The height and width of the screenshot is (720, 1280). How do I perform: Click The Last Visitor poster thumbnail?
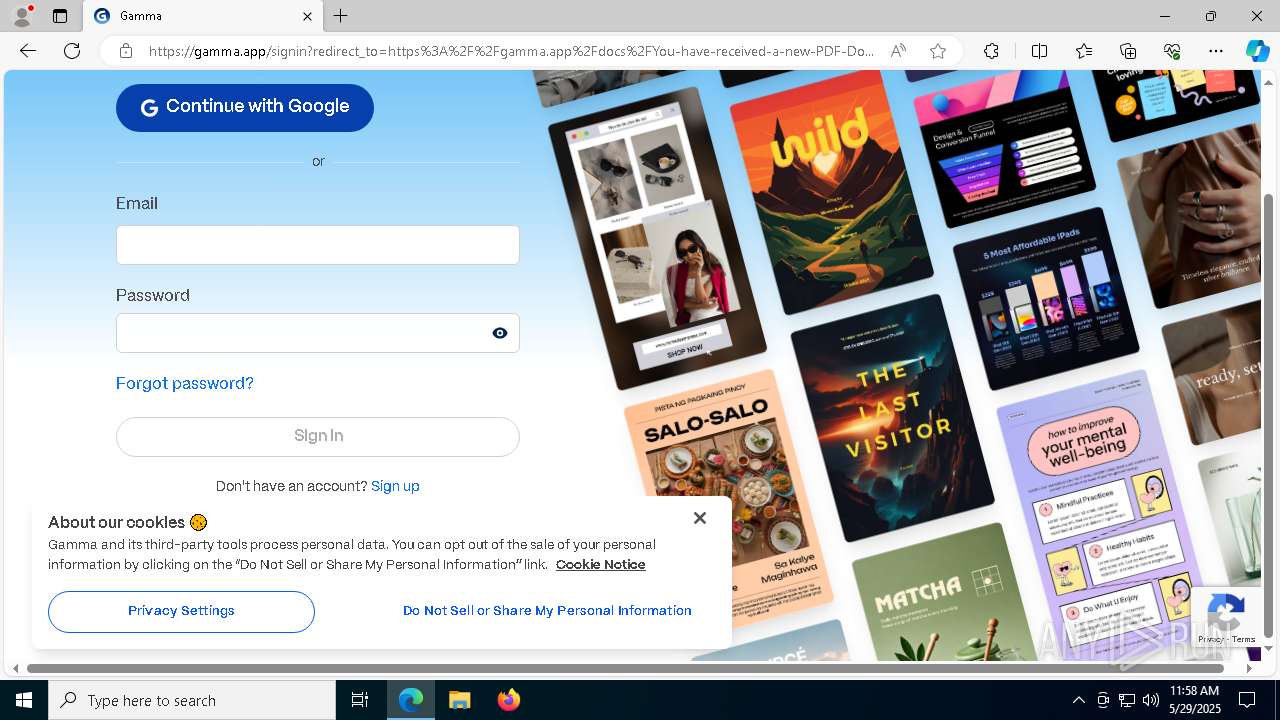click(x=891, y=417)
